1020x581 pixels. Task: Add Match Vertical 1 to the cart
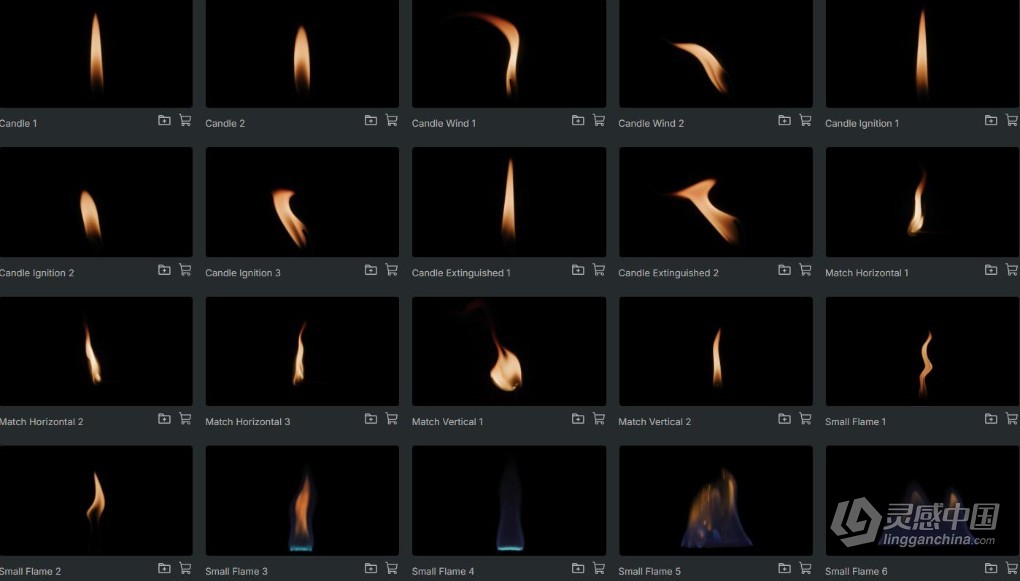598,419
